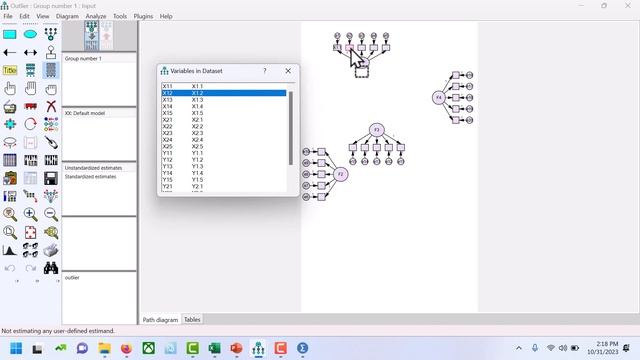
Task: Open the Diagram menu
Action: tap(67, 16)
